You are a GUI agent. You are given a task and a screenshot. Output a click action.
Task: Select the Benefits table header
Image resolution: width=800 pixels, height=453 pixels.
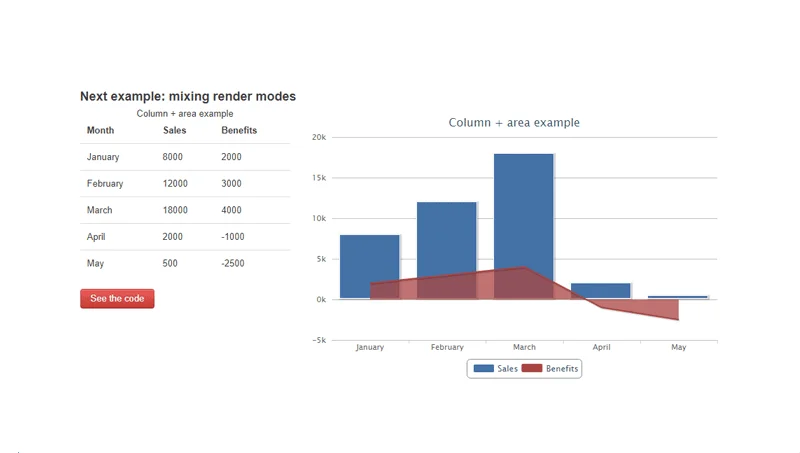[x=239, y=131]
